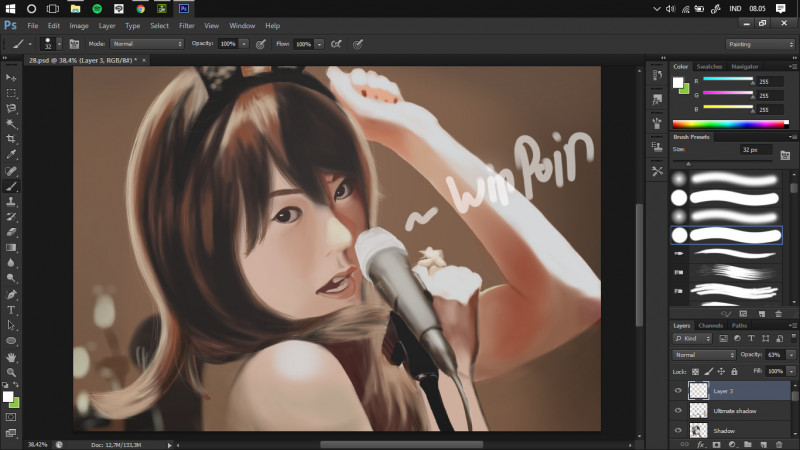Hide the Shadow layer
Viewport: 800px width, 450px height.
(x=678, y=431)
